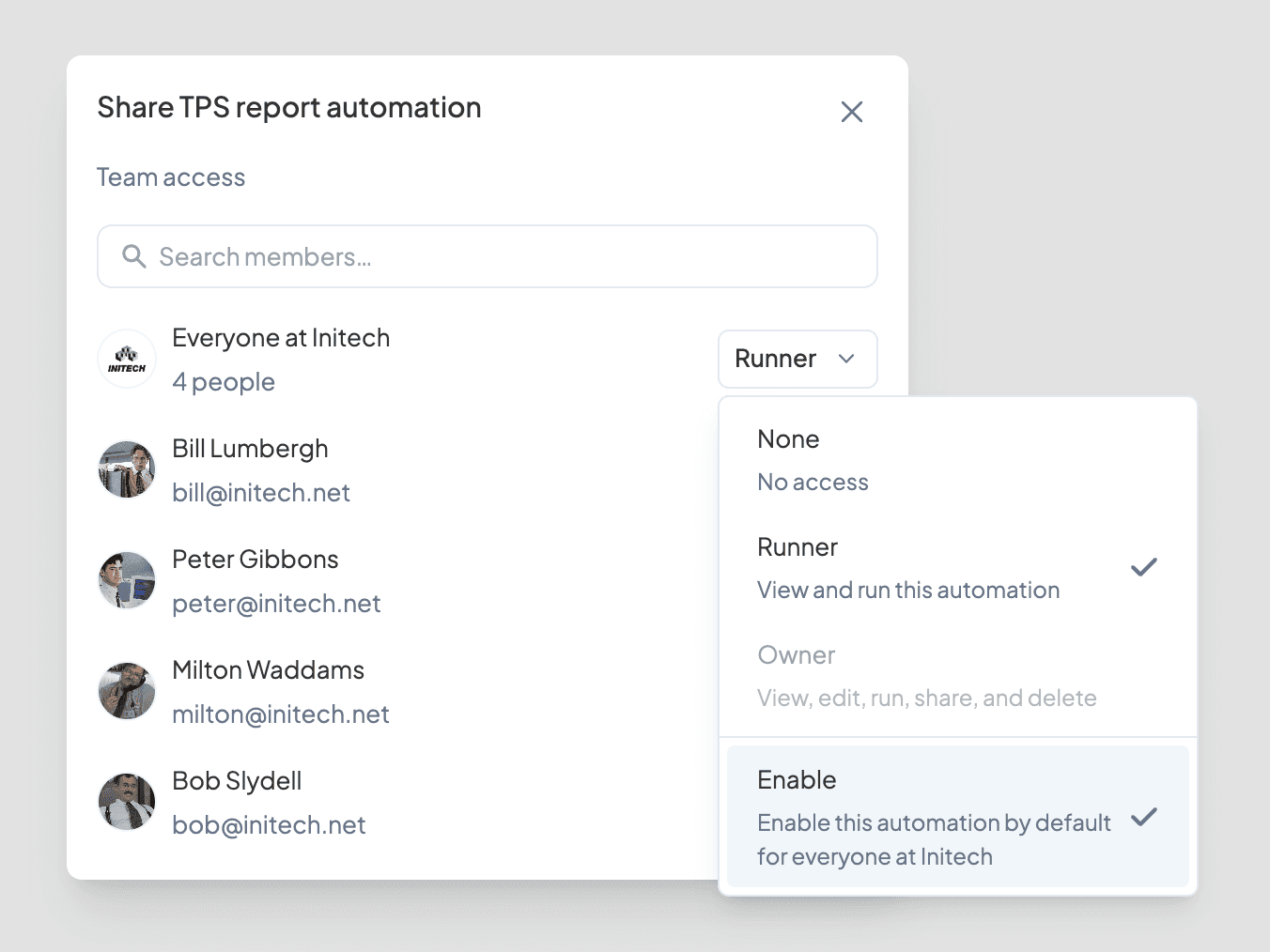The width and height of the screenshot is (1270, 952).
Task: Choose Runner role in dropdown menu
Action: pos(958,568)
